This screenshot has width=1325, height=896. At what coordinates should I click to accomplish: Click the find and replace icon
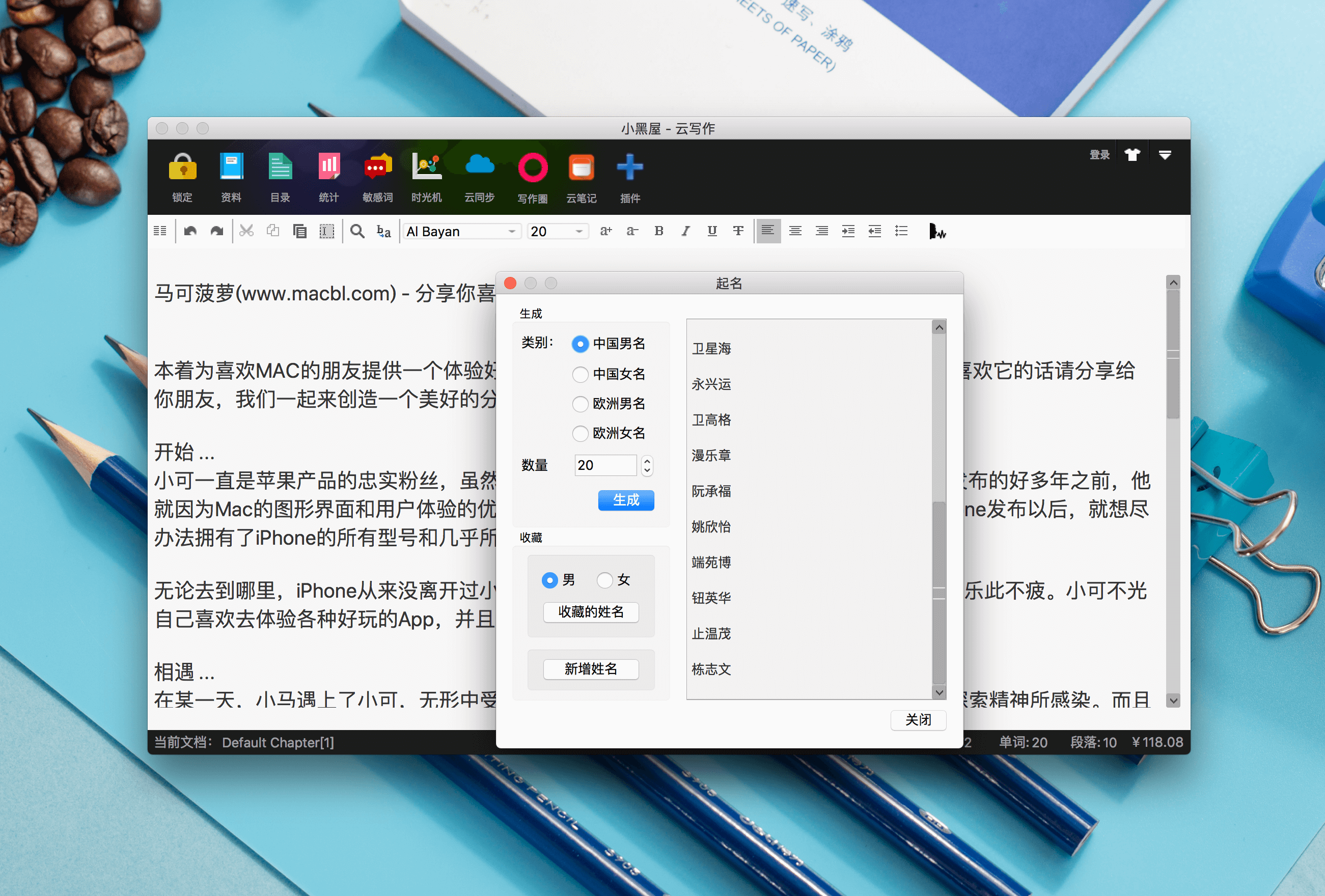click(384, 231)
